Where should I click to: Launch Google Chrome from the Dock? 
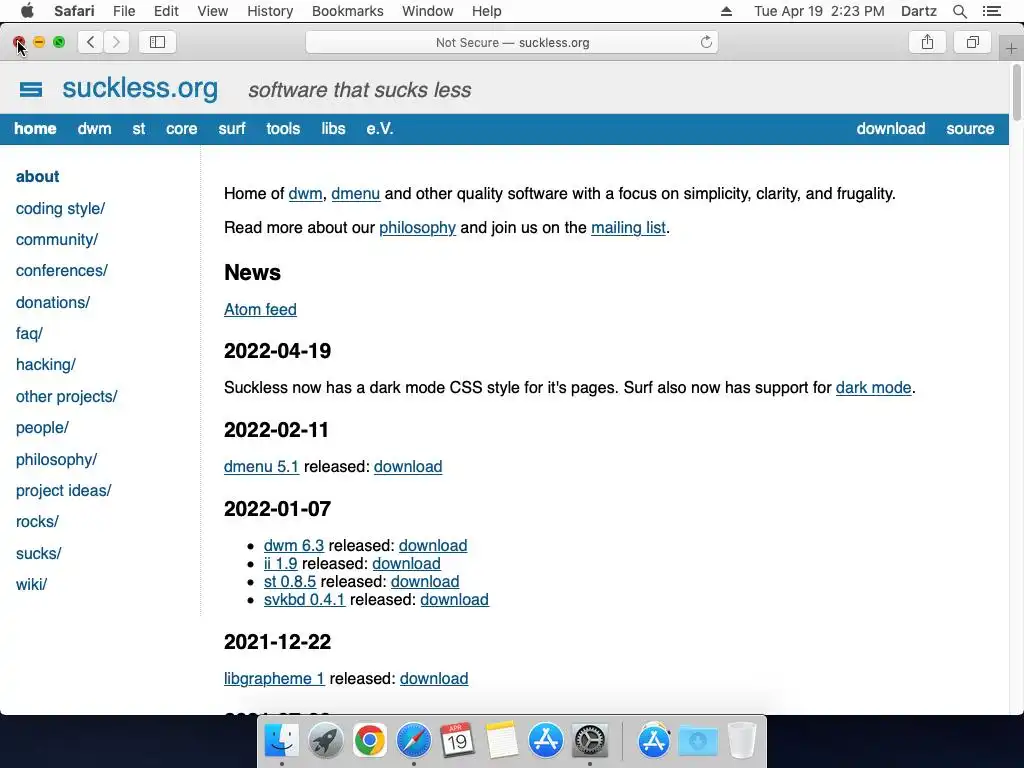(370, 740)
